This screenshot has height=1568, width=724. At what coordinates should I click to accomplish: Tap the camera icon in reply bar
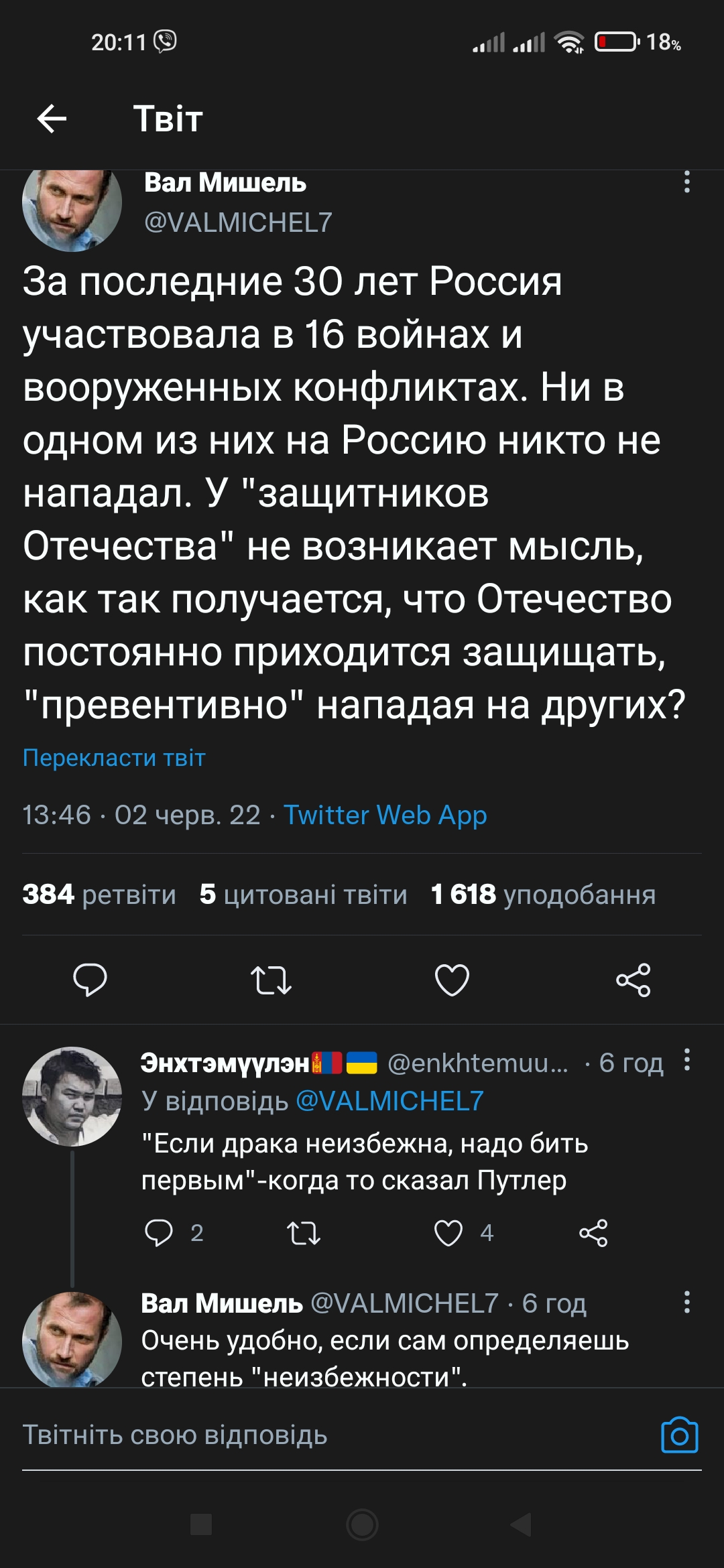coord(679,1435)
